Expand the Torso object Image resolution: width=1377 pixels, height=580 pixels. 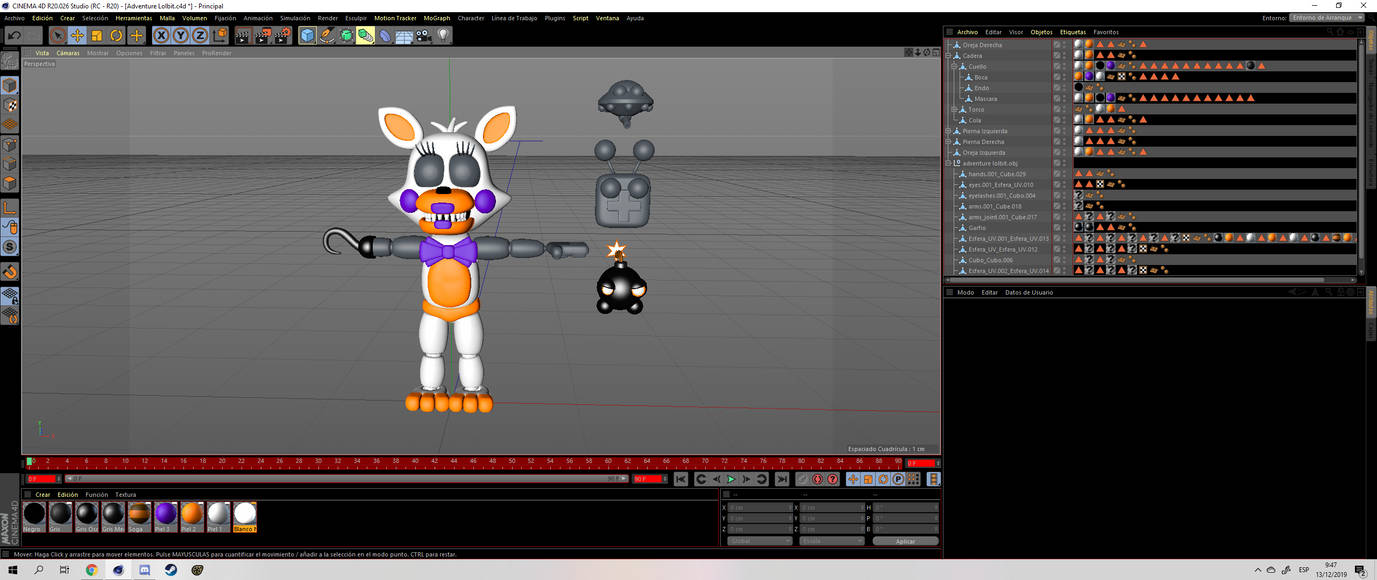[954, 110]
